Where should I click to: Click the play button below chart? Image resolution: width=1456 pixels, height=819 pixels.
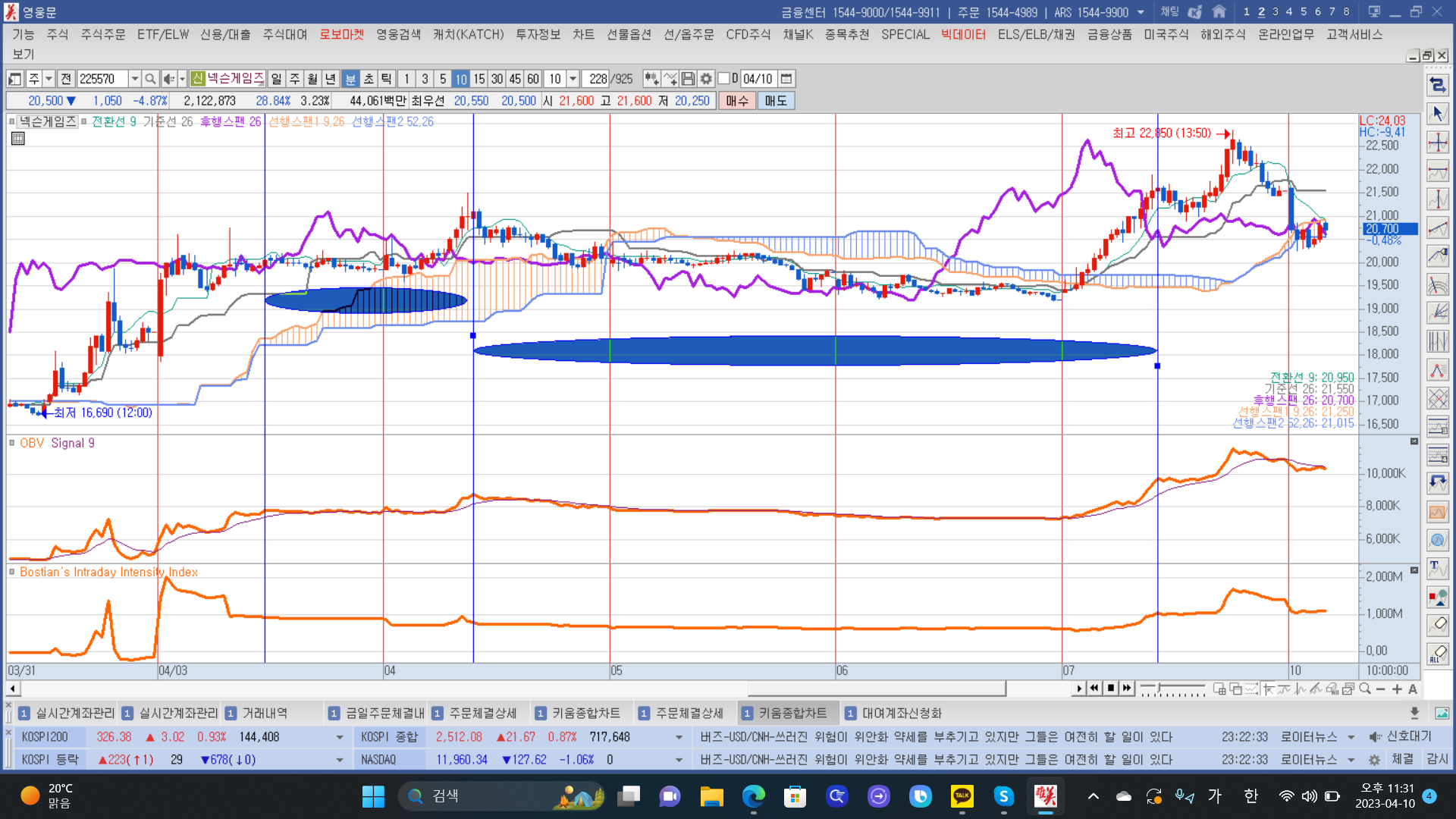[1079, 689]
